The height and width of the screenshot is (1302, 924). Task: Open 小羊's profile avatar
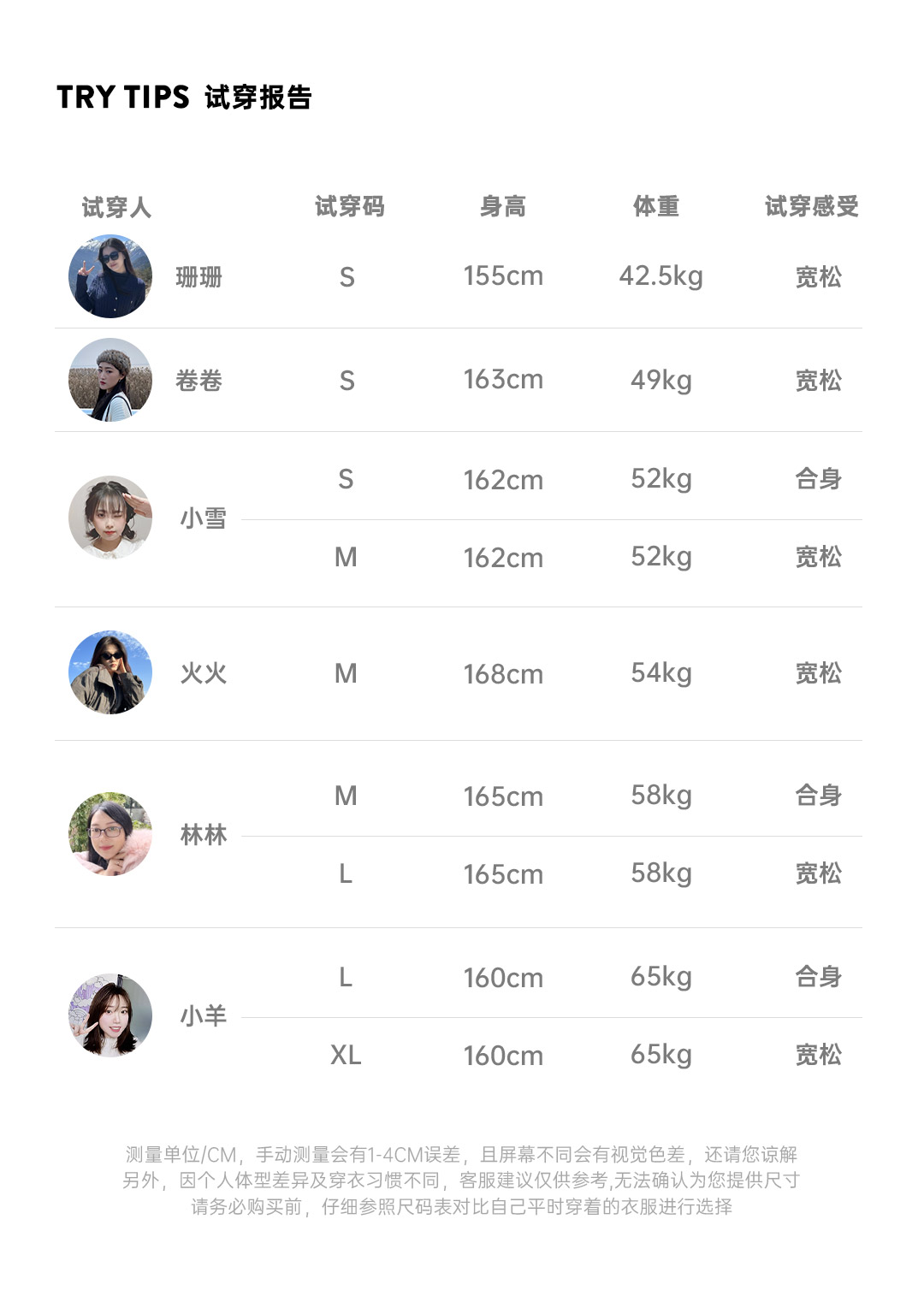[x=110, y=1015]
